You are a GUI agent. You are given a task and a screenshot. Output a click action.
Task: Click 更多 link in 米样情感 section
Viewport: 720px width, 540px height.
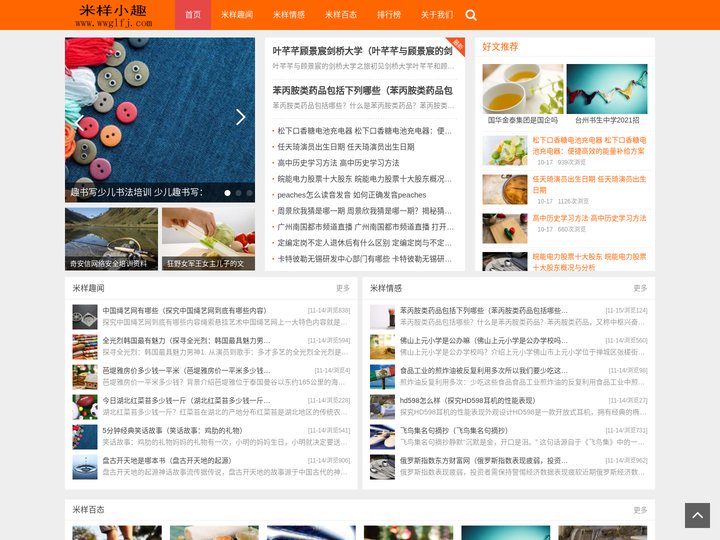pos(640,288)
